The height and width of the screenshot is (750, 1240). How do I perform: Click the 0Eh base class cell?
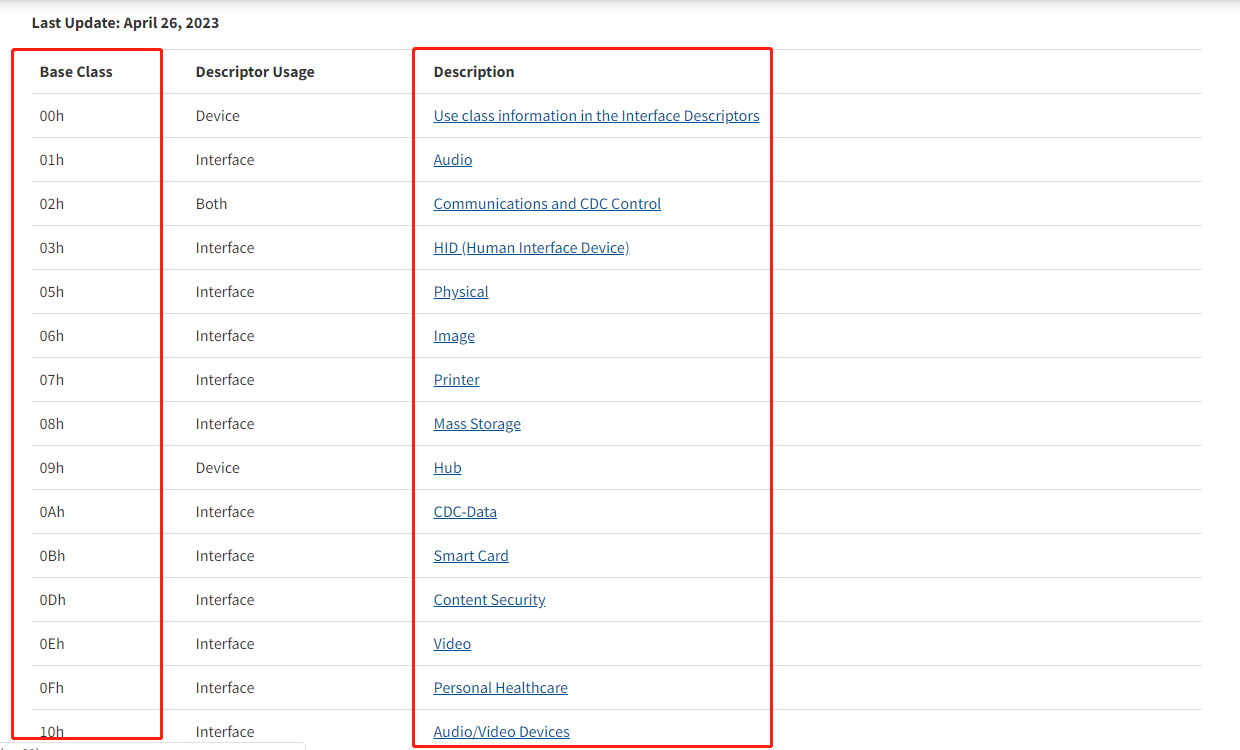pyautogui.click(x=52, y=644)
